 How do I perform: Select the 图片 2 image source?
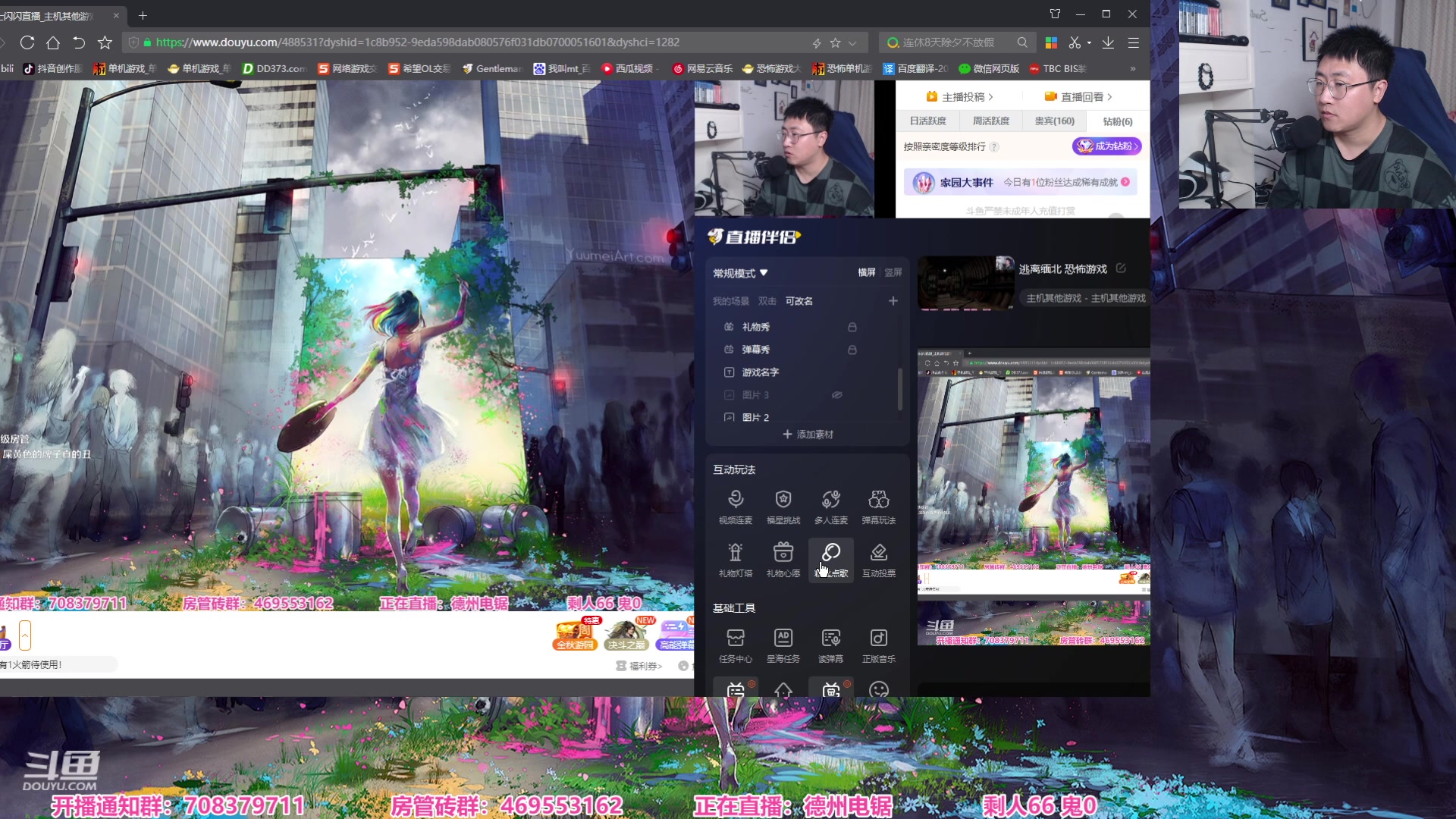(755, 417)
